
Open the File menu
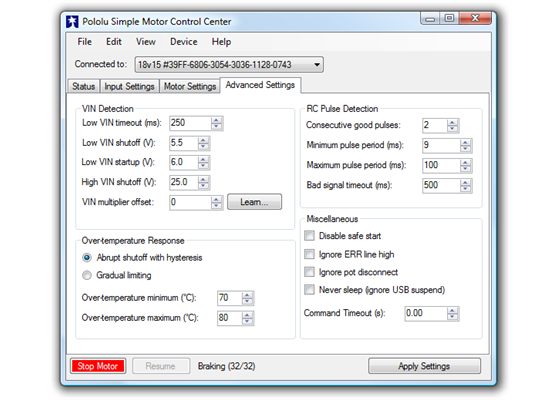(x=85, y=42)
